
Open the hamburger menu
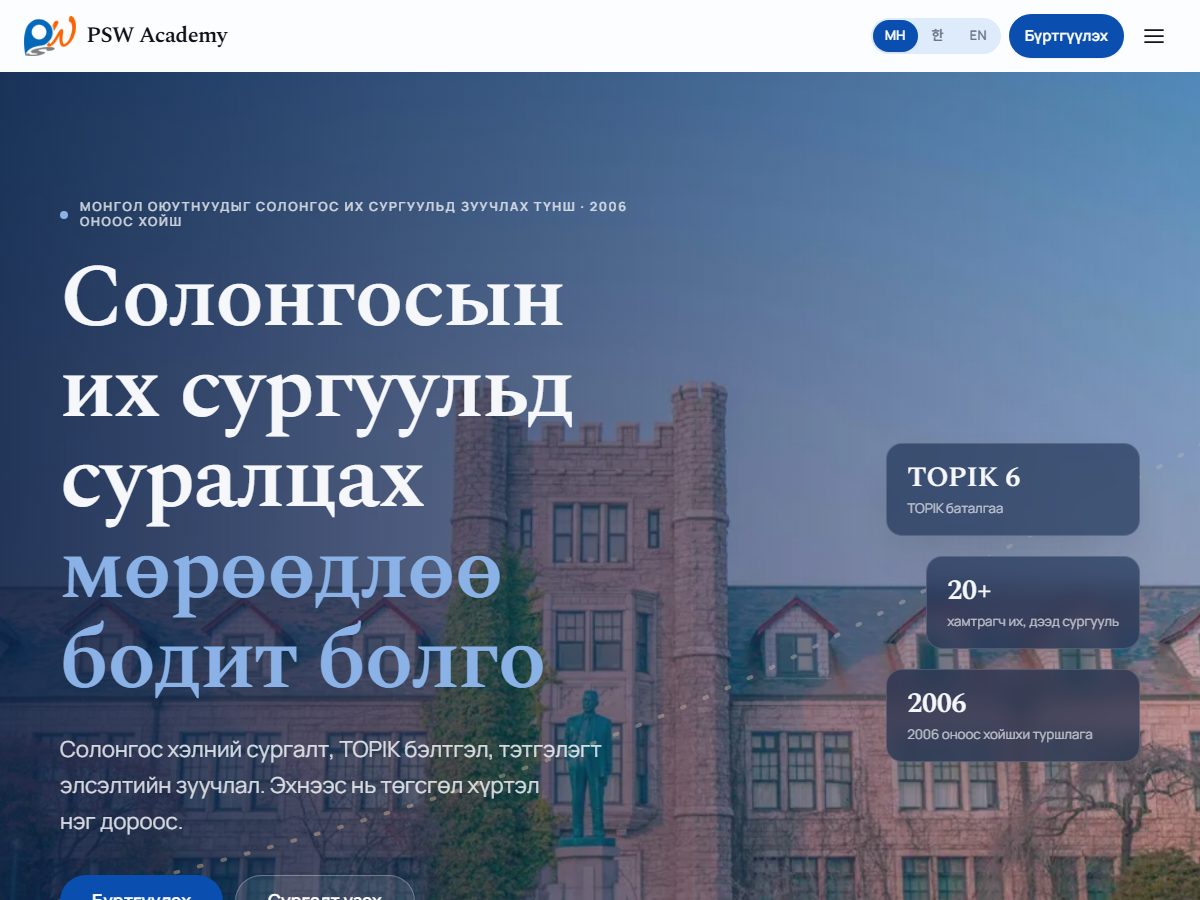(x=1154, y=36)
